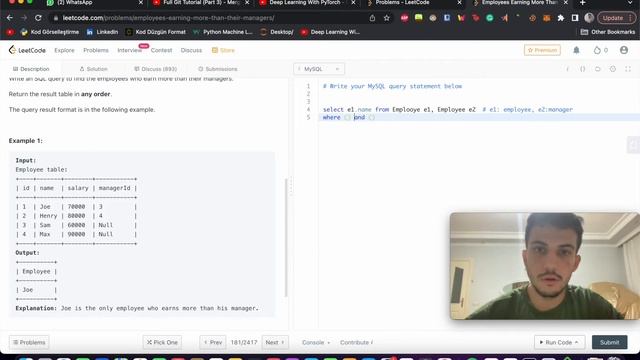Viewport: 640px width, 360px height.
Task: Reset code to default with the revert icon
Action: [598, 69]
